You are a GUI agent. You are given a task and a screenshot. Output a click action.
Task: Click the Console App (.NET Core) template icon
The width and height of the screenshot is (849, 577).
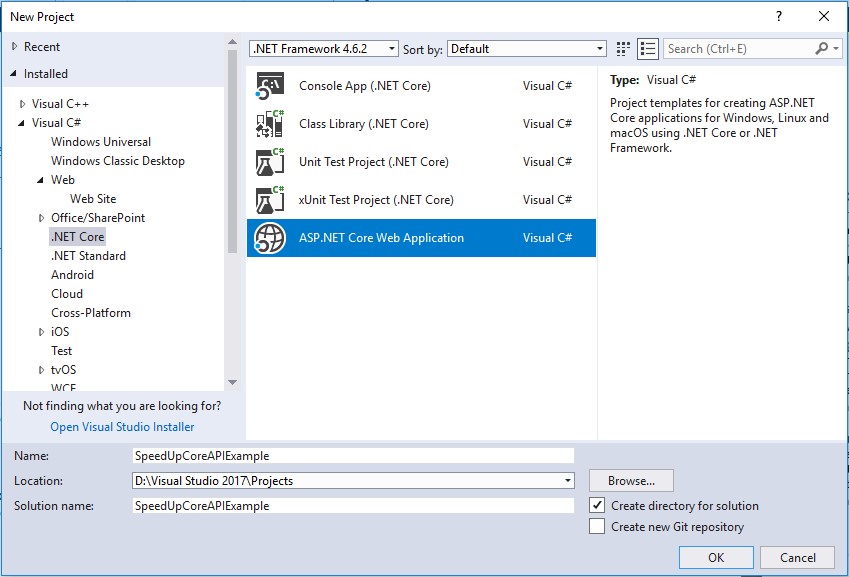click(270, 86)
